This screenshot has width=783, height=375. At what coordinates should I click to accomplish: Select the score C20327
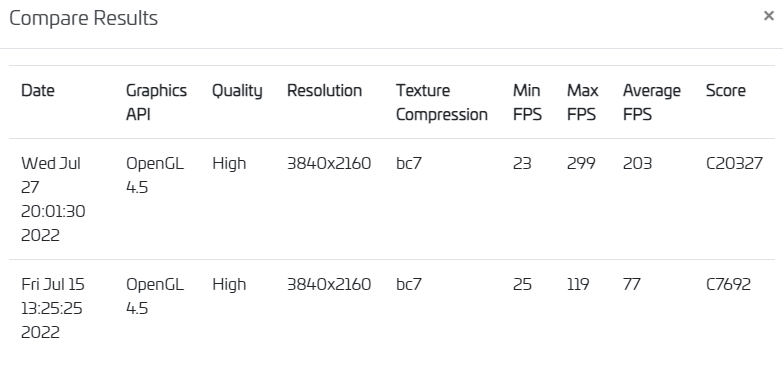click(x=734, y=164)
